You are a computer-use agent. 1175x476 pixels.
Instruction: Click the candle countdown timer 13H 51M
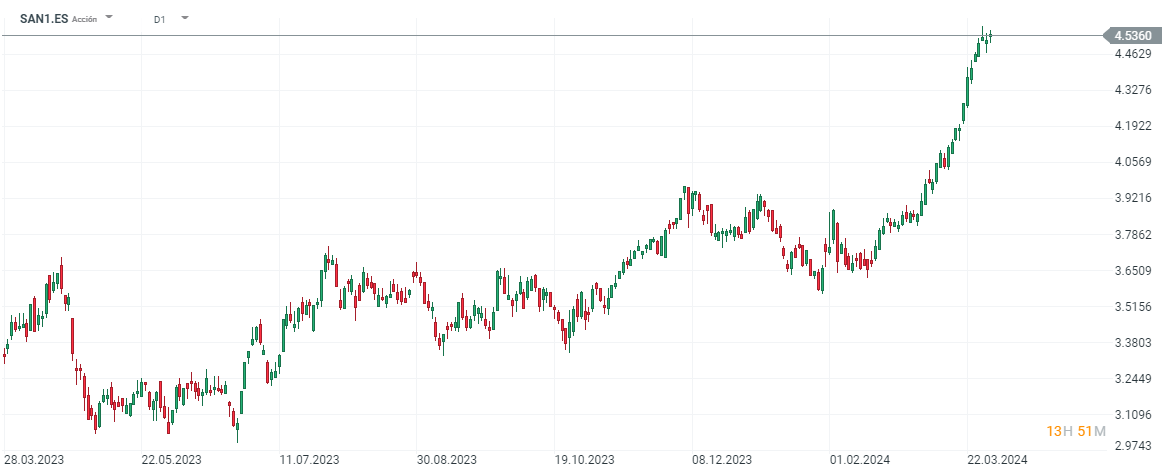[x=1076, y=431]
